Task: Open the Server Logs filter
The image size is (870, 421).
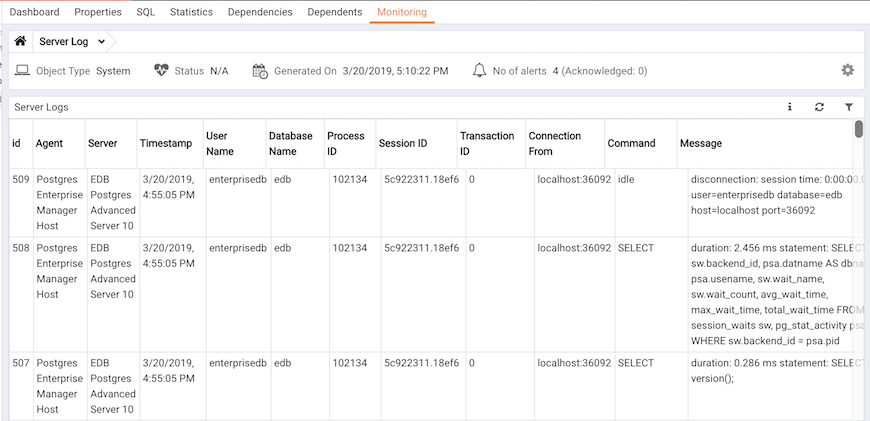Action: (x=849, y=107)
